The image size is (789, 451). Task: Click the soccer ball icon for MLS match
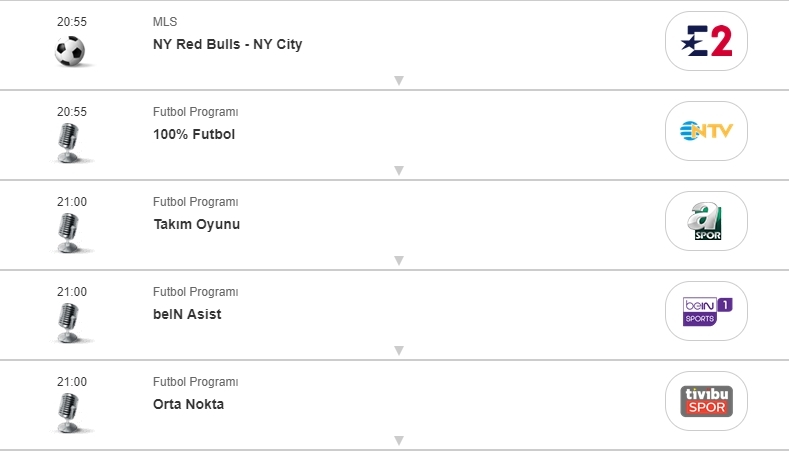click(x=70, y=51)
